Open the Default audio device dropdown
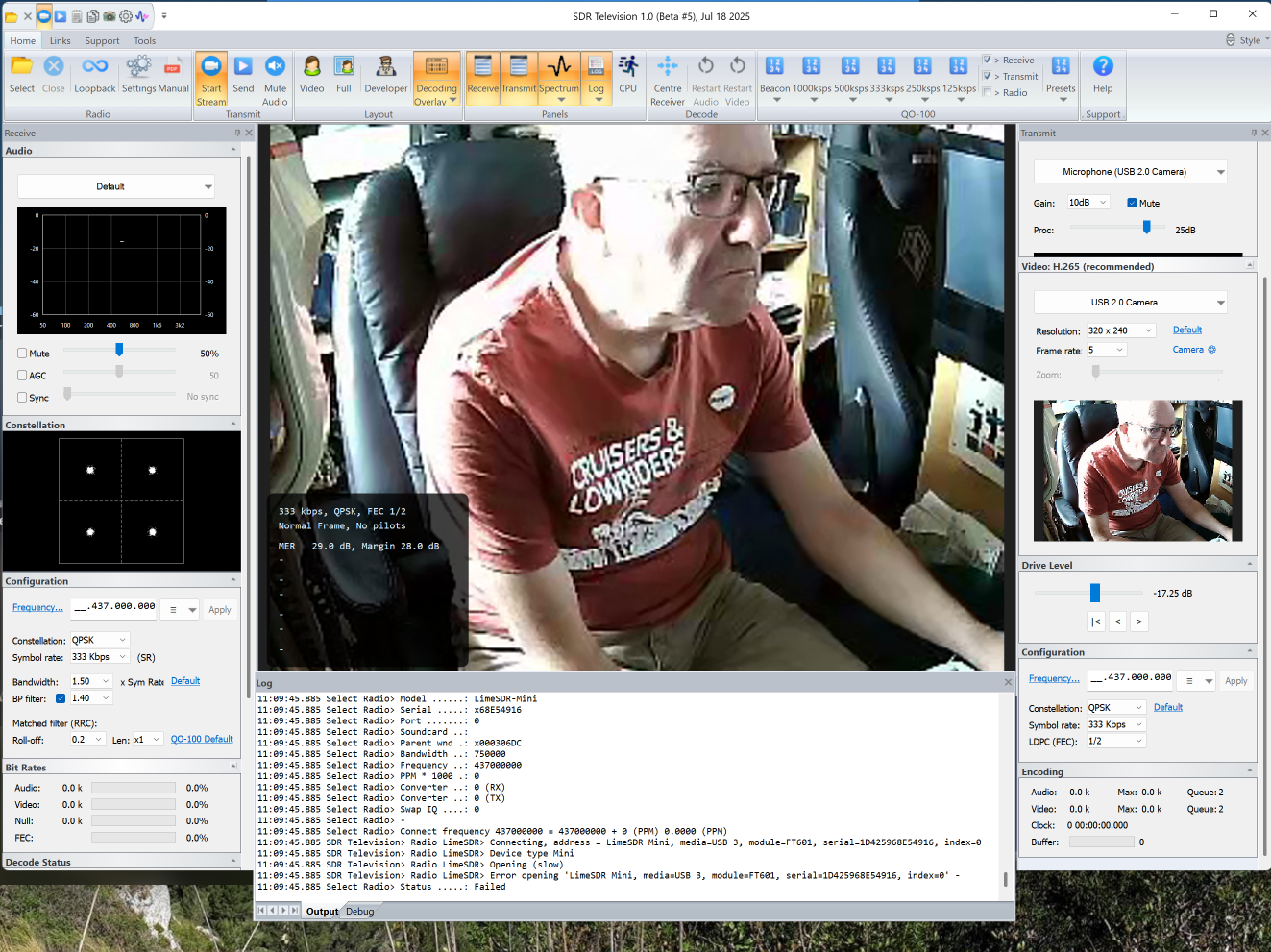Screen dimensions: 1271x952 coord(116,186)
